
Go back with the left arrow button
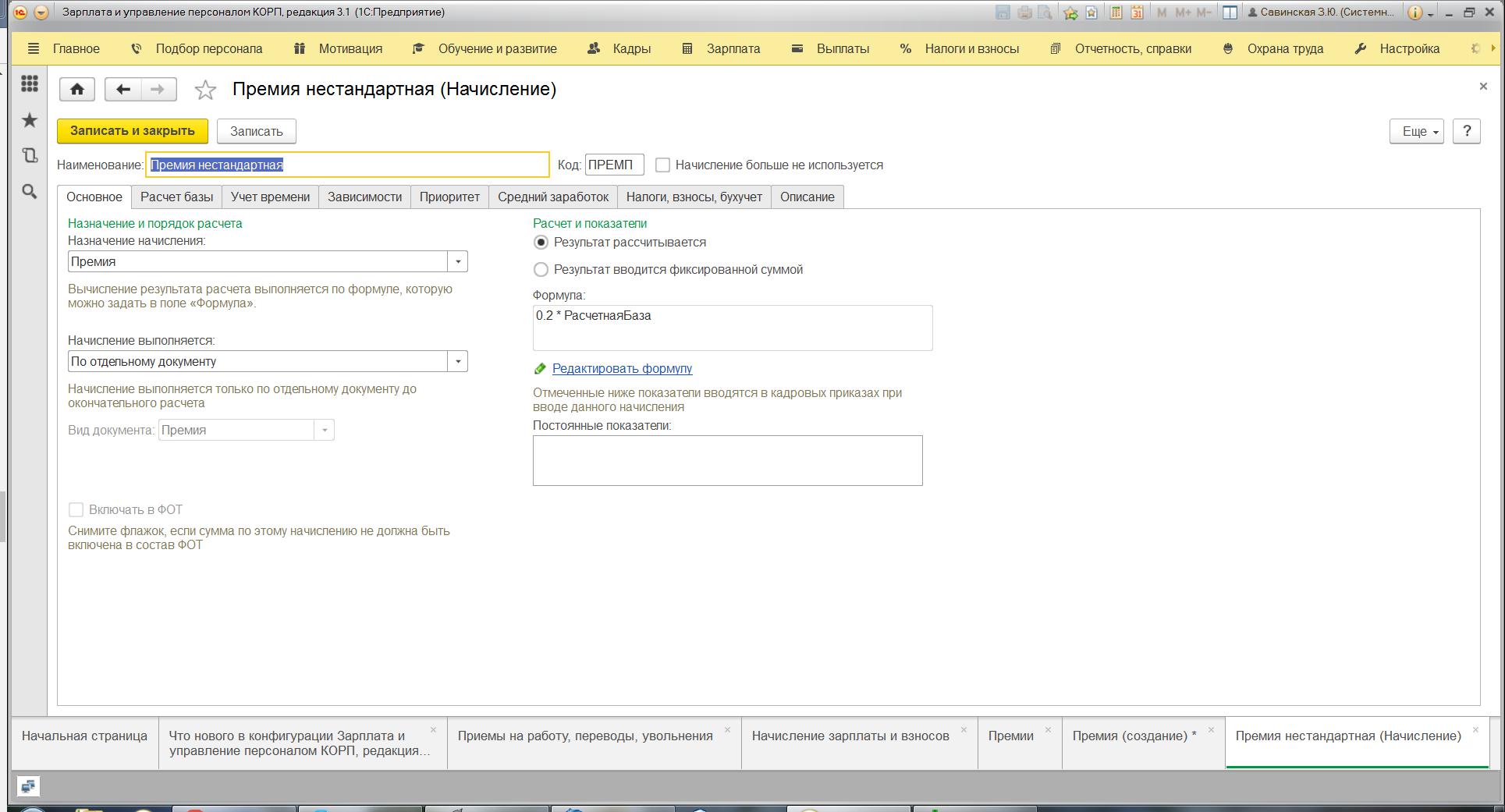[122, 89]
